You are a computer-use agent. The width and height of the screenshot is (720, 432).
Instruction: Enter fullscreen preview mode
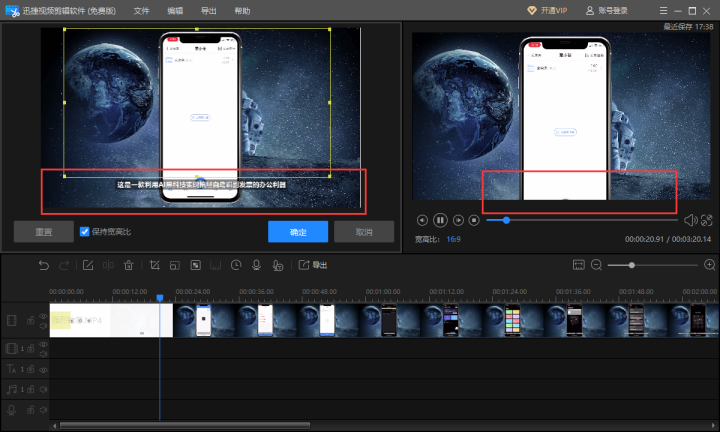point(707,220)
